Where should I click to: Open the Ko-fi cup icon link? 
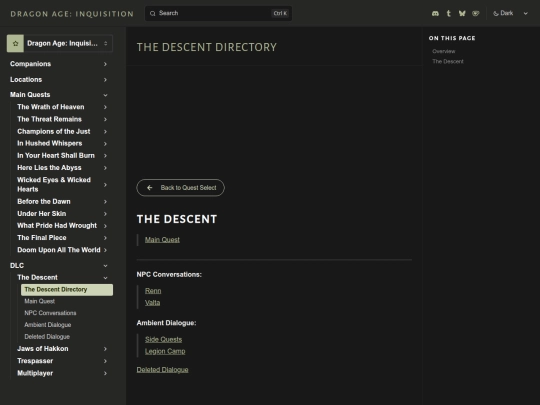(476, 13)
